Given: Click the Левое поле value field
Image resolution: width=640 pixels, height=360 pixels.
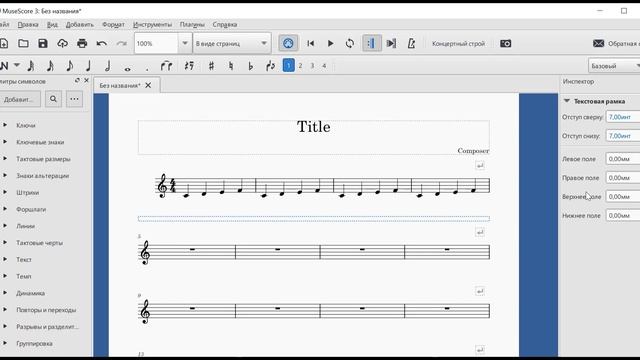Looking at the screenshot, I should click(x=623, y=159).
